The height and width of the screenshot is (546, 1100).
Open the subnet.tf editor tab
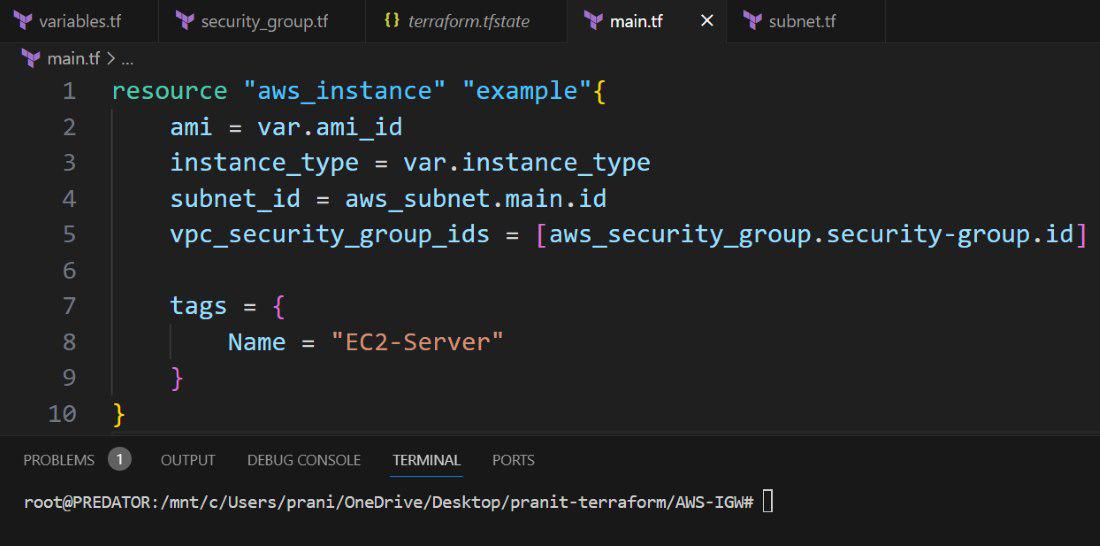(x=802, y=21)
